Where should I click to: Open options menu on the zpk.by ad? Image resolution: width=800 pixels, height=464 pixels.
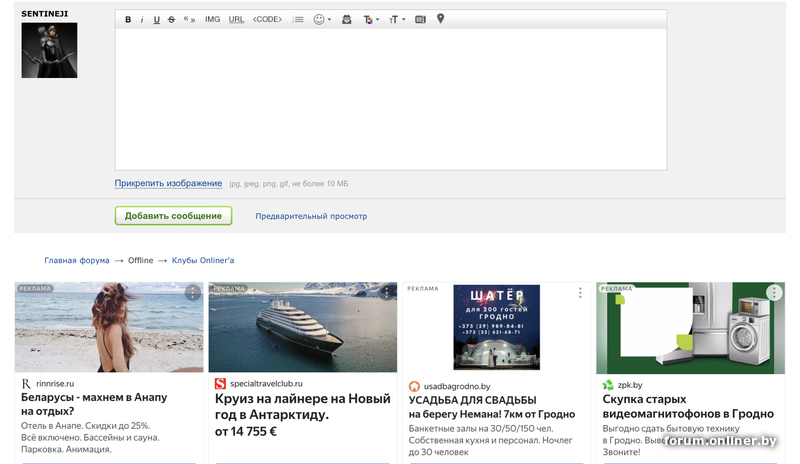(x=774, y=292)
